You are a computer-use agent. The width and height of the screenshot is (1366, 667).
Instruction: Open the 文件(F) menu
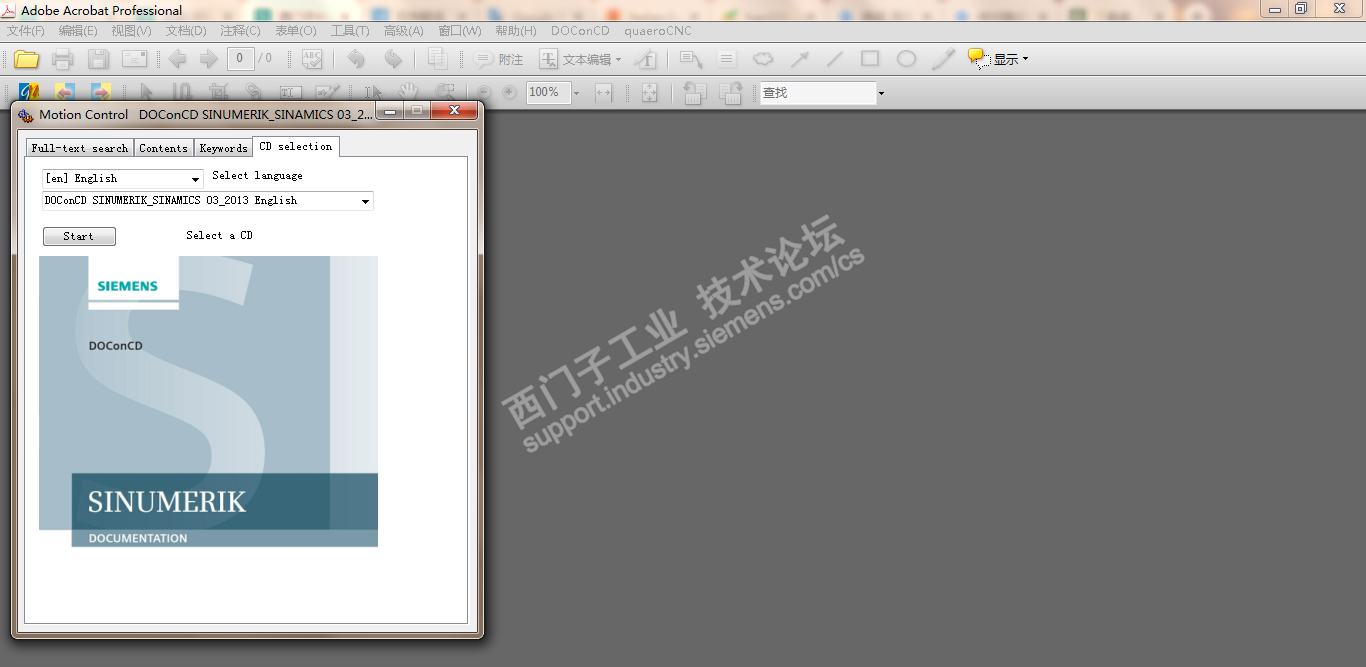pyautogui.click(x=26, y=31)
